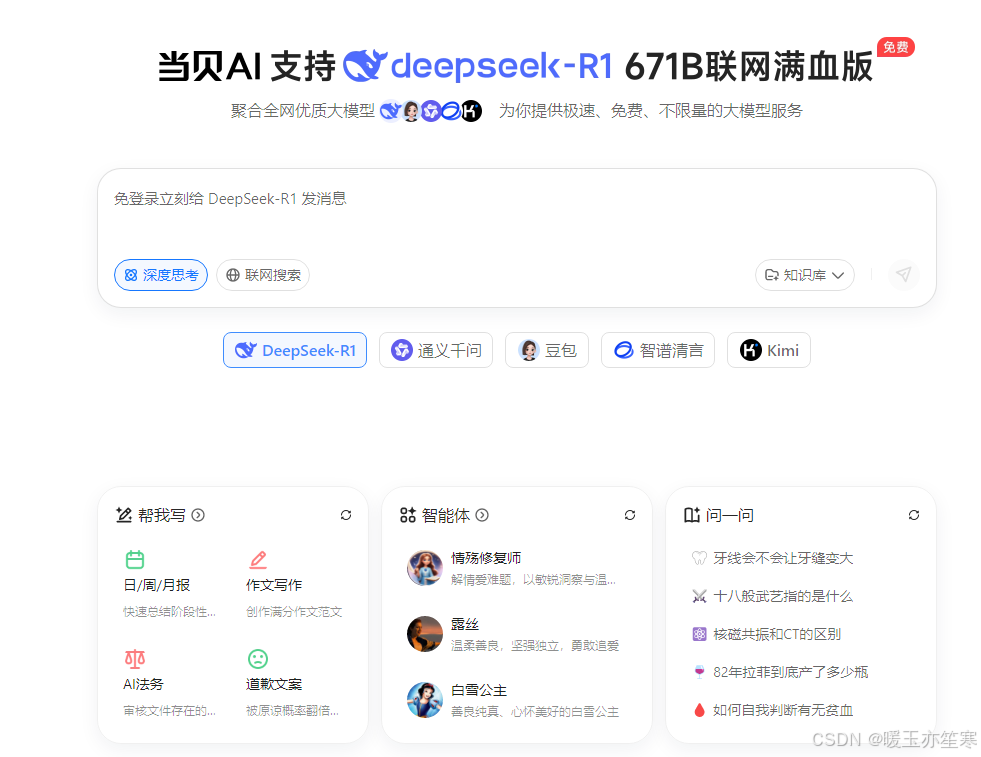The width and height of the screenshot is (981, 757).
Task: Click the wine glass icon beside 82年拉菲
Action: (x=699, y=672)
